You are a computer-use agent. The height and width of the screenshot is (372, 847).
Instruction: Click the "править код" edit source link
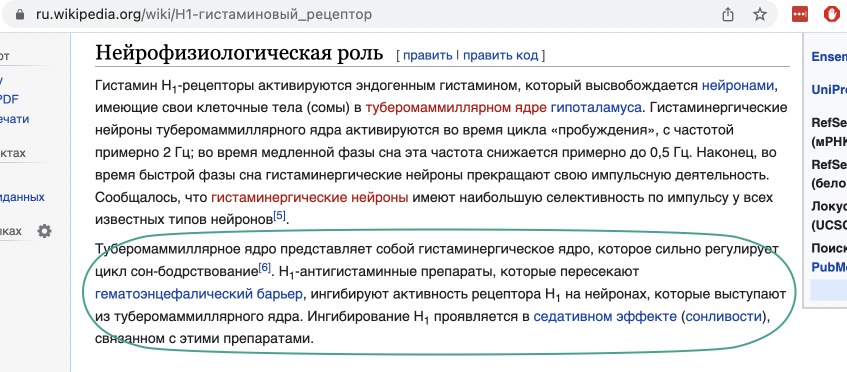click(x=501, y=55)
